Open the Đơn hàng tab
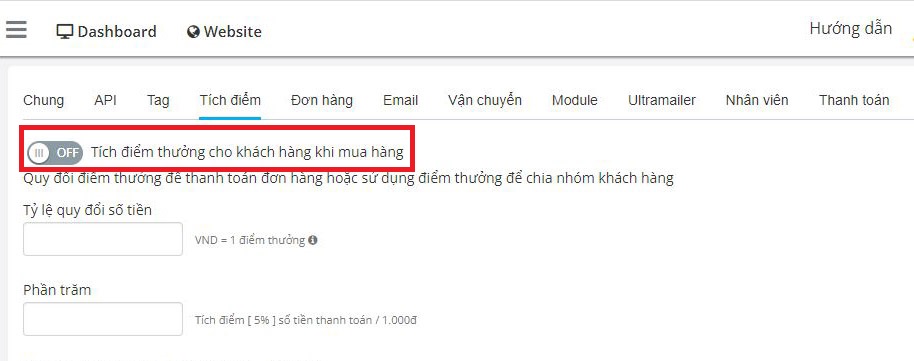 click(322, 100)
